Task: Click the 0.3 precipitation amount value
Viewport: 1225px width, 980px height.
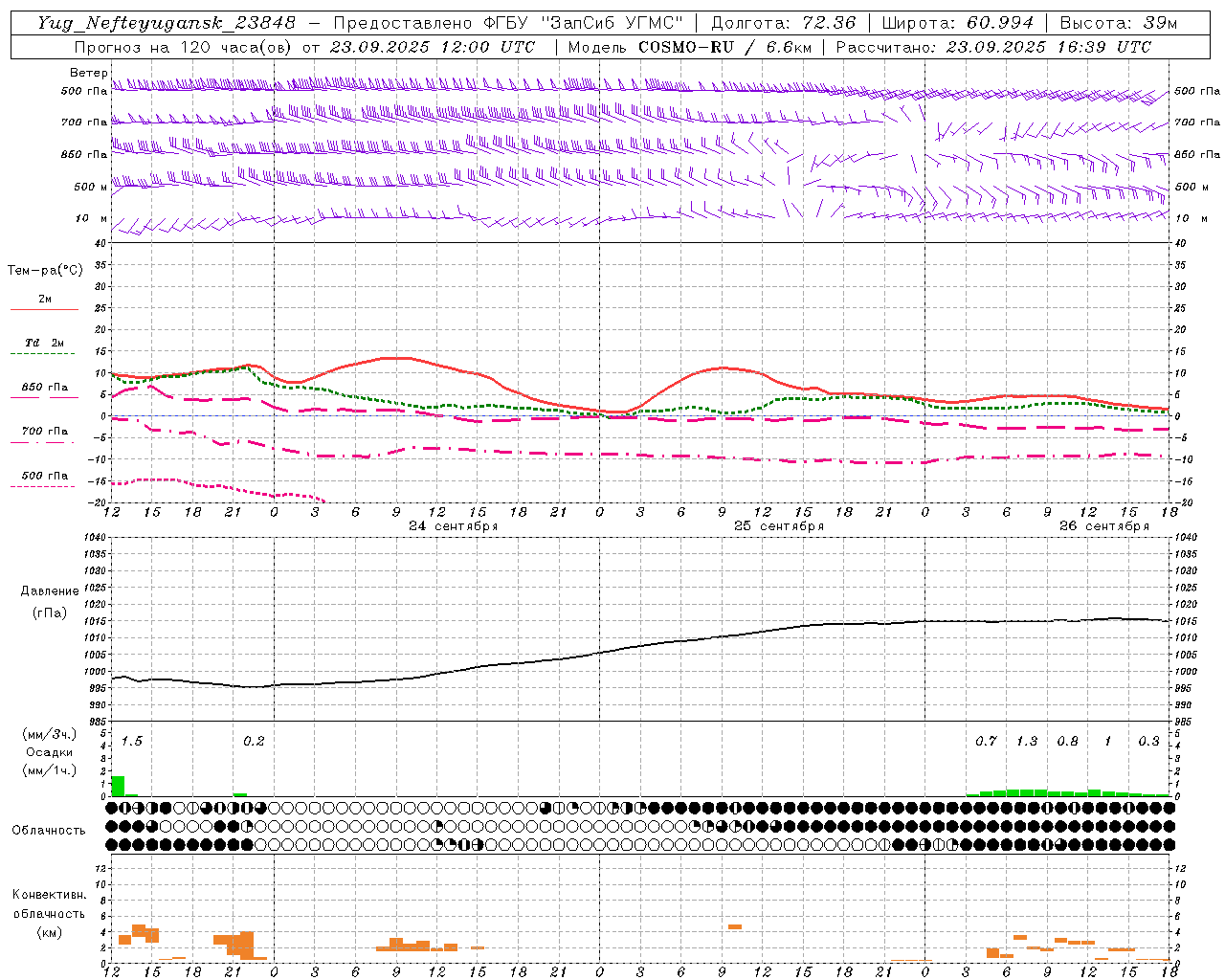Action: coord(1148,741)
